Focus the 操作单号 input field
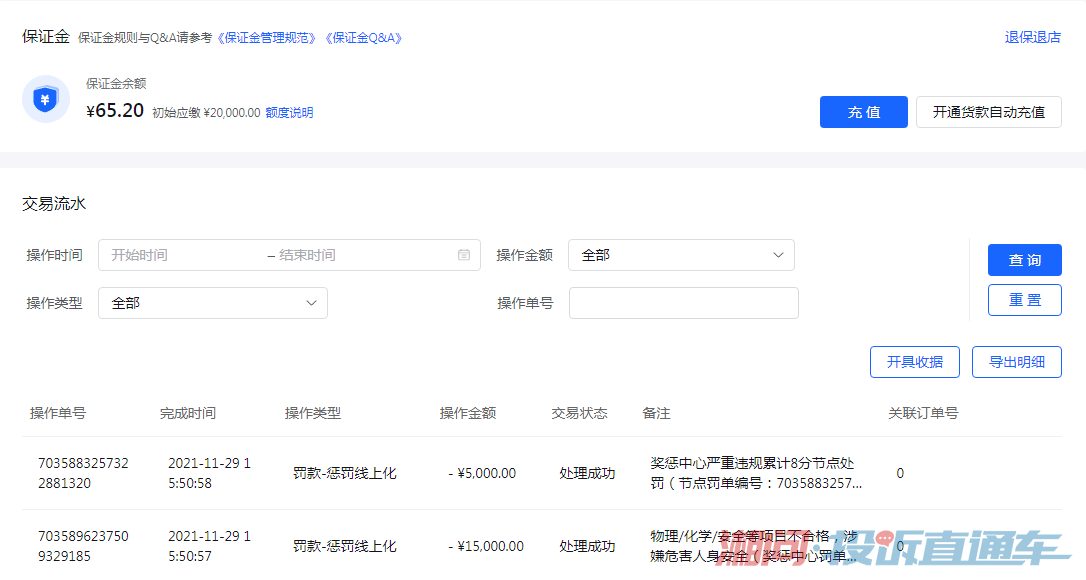 684,303
